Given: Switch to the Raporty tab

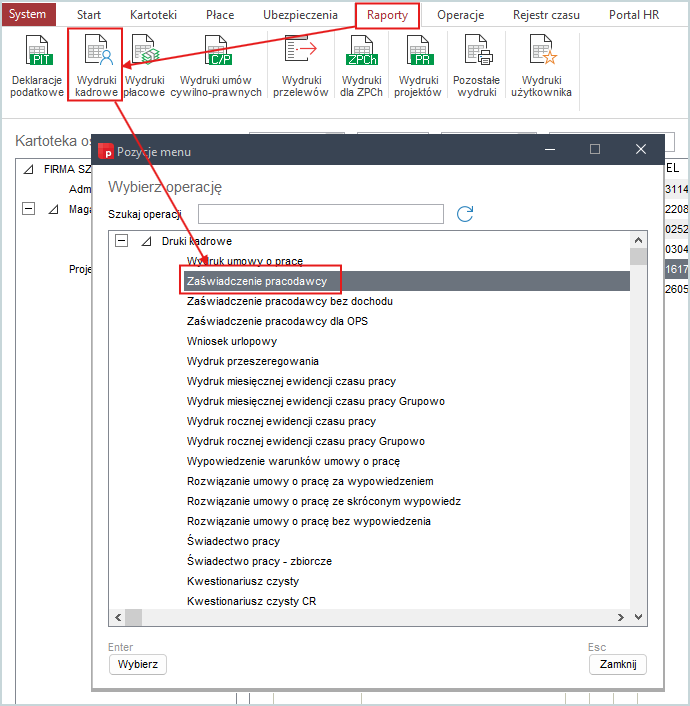Looking at the screenshot, I should pyautogui.click(x=387, y=15).
